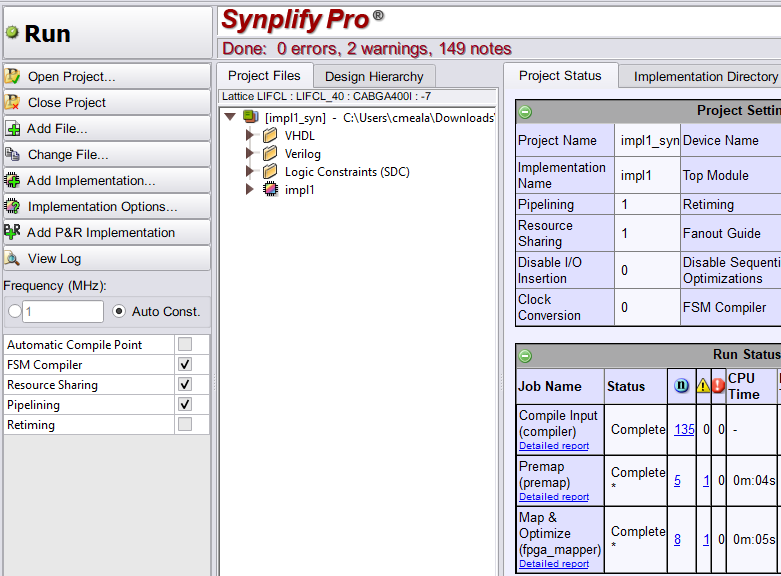Screen dimensions: 781x576
Task: Open Map & Optimize Detailed report link
Action: pyautogui.click(x=554, y=564)
